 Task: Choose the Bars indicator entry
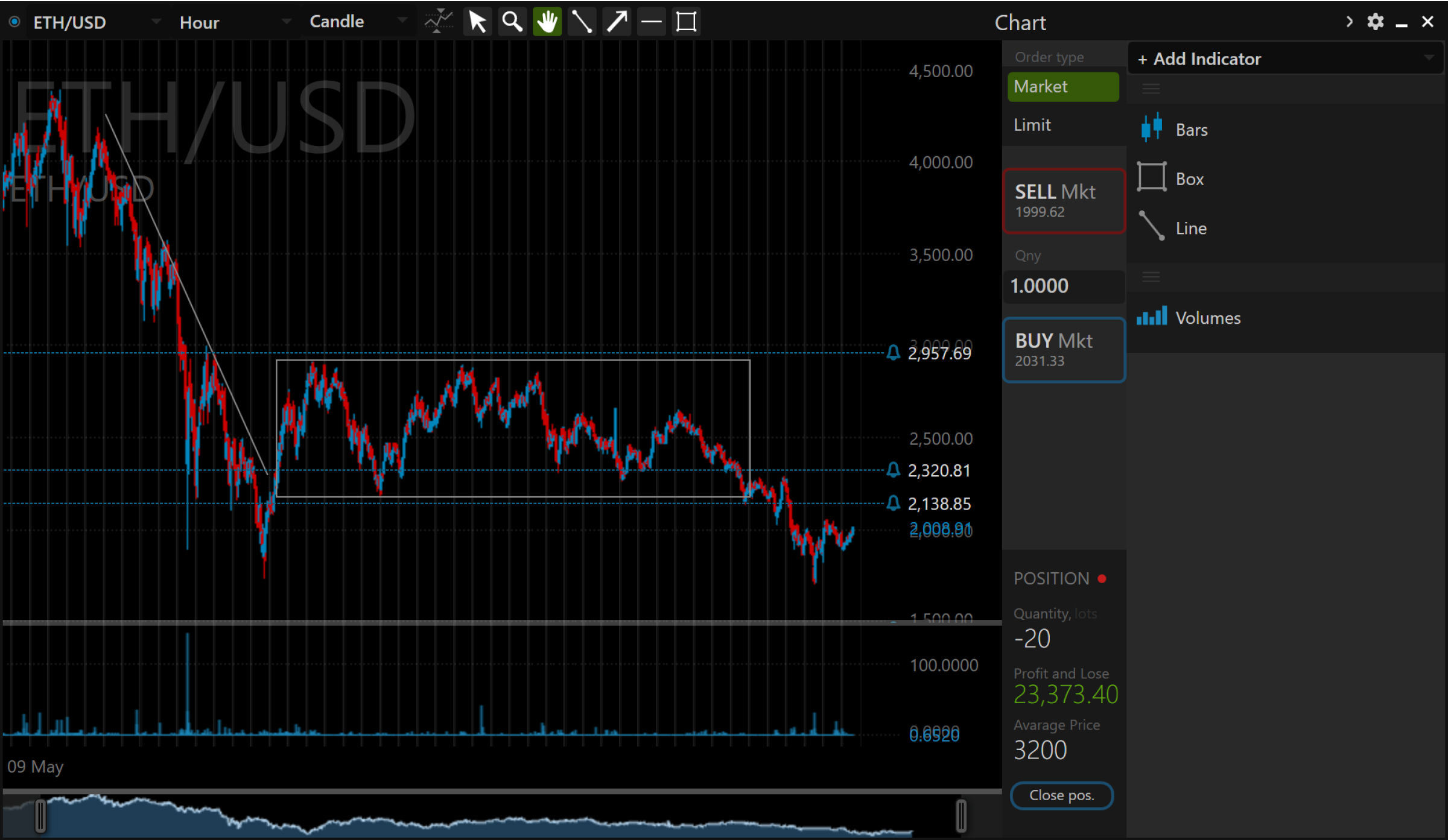(x=1191, y=130)
